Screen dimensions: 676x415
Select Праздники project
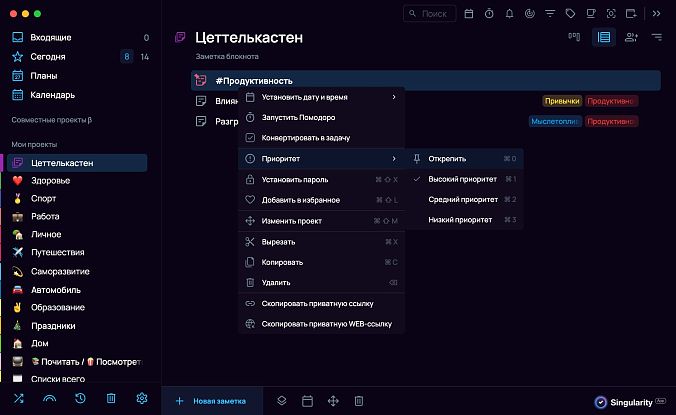(x=77, y=326)
